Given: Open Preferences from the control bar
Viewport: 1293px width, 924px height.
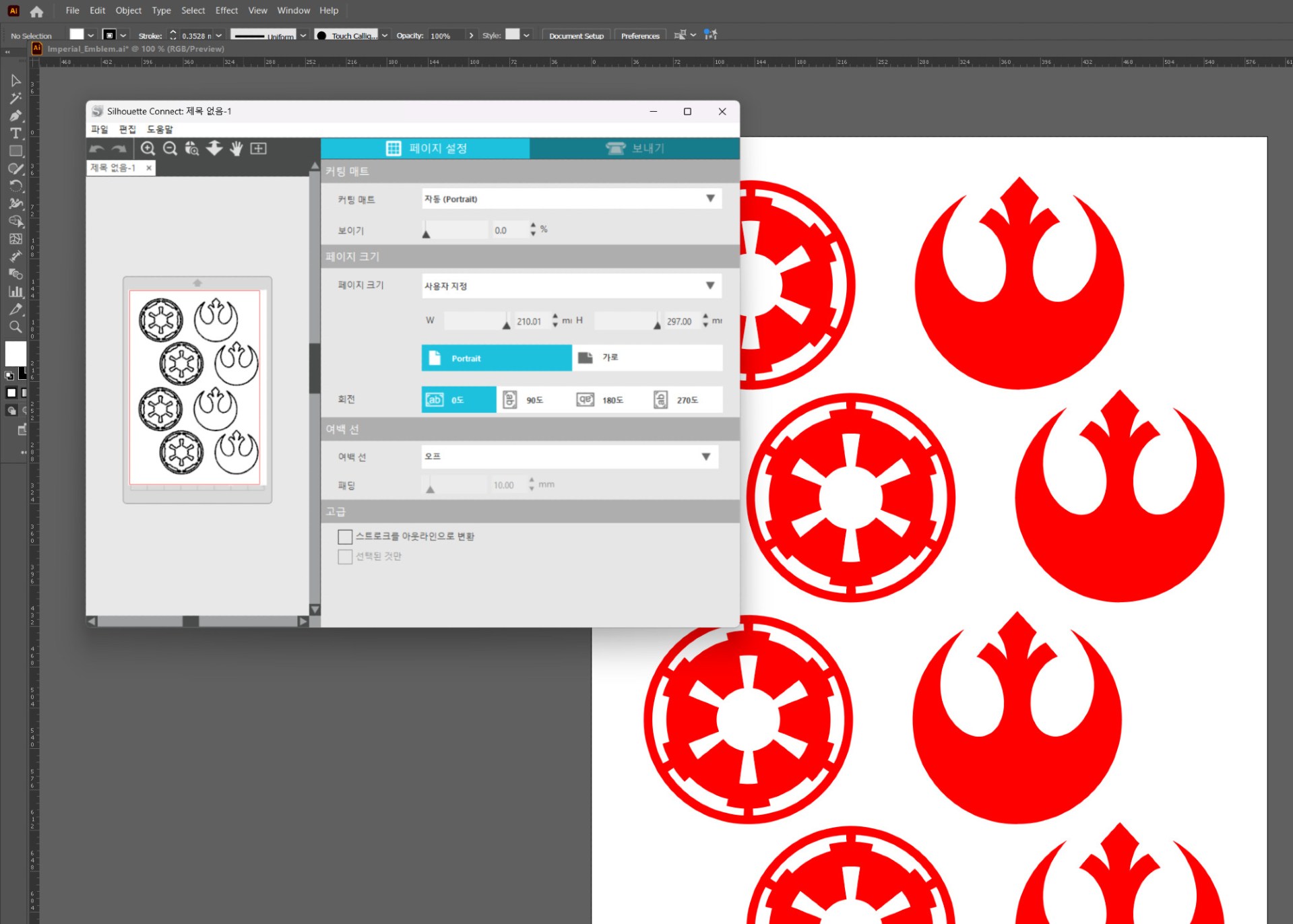Looking at the screenshot, I should point(639,36).
